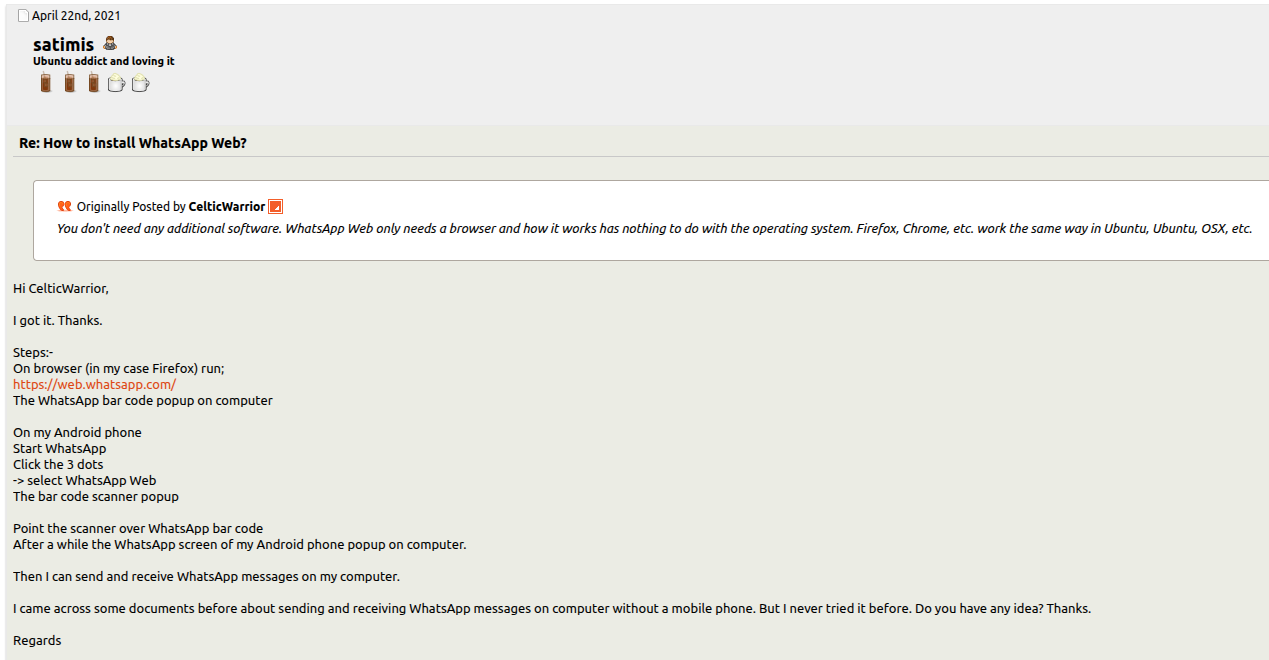Click the first empty white mug icon
The height and width of the screenshot is (660, 1269).
coord(116,84)
